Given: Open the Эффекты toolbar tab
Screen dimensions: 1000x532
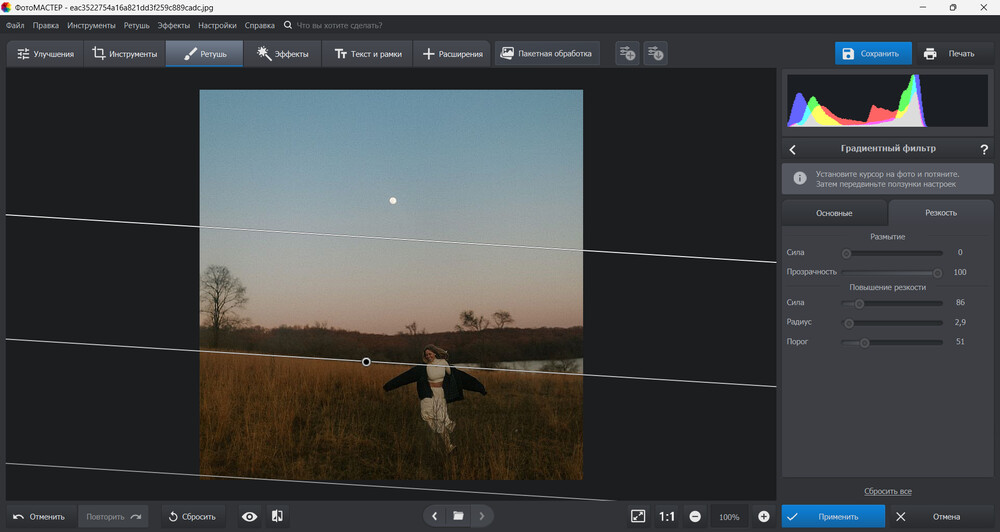Looking at the screenshot, I should click(283, 53).
